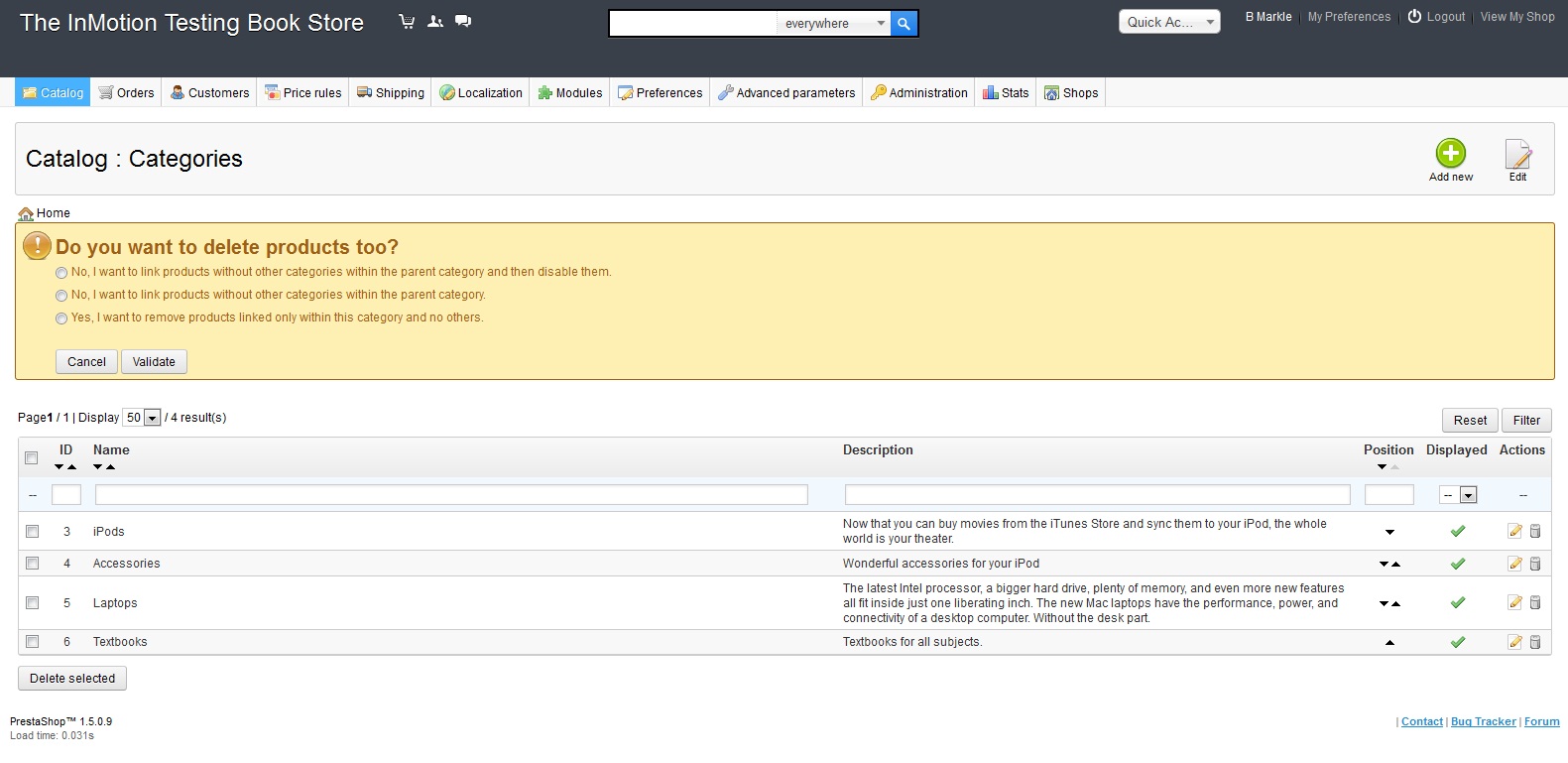Open the Display 50 results-per-page dropdown
1568x763 pixels.
point(142,418)
